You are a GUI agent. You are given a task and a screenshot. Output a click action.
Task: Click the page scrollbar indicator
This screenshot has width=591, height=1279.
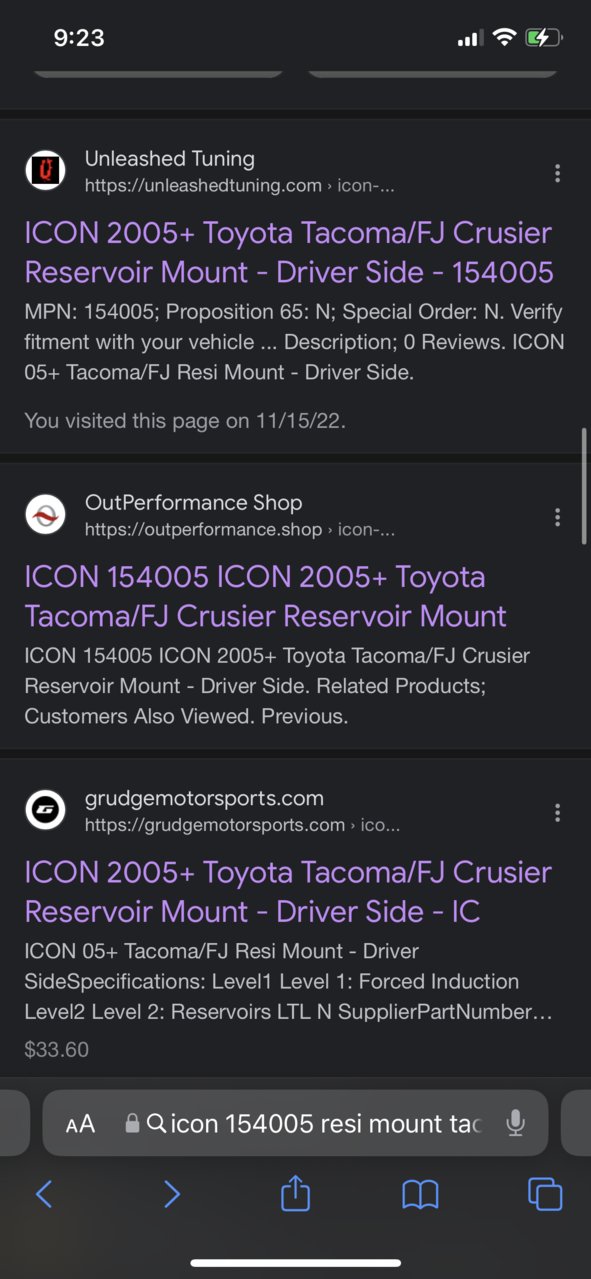coord(584,486)
